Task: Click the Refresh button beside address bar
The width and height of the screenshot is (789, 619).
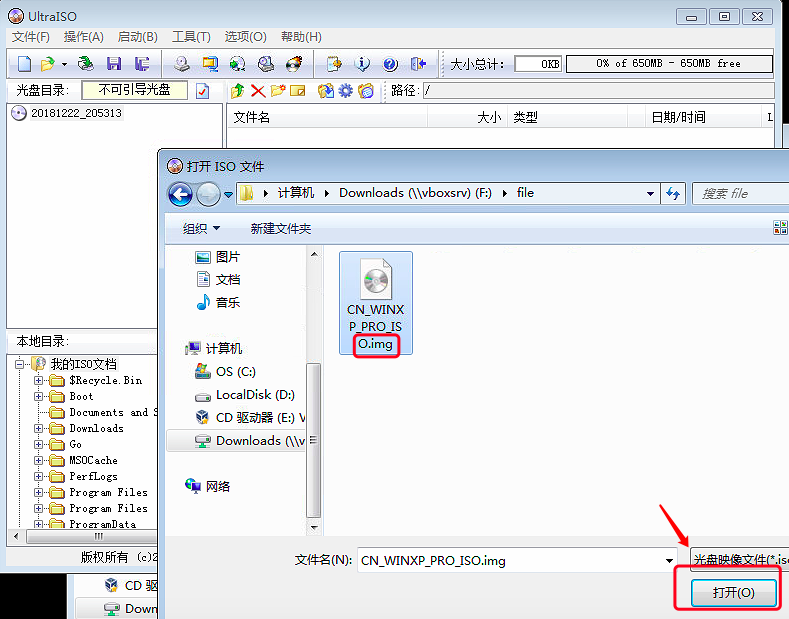Action: [x=673, y=193]
